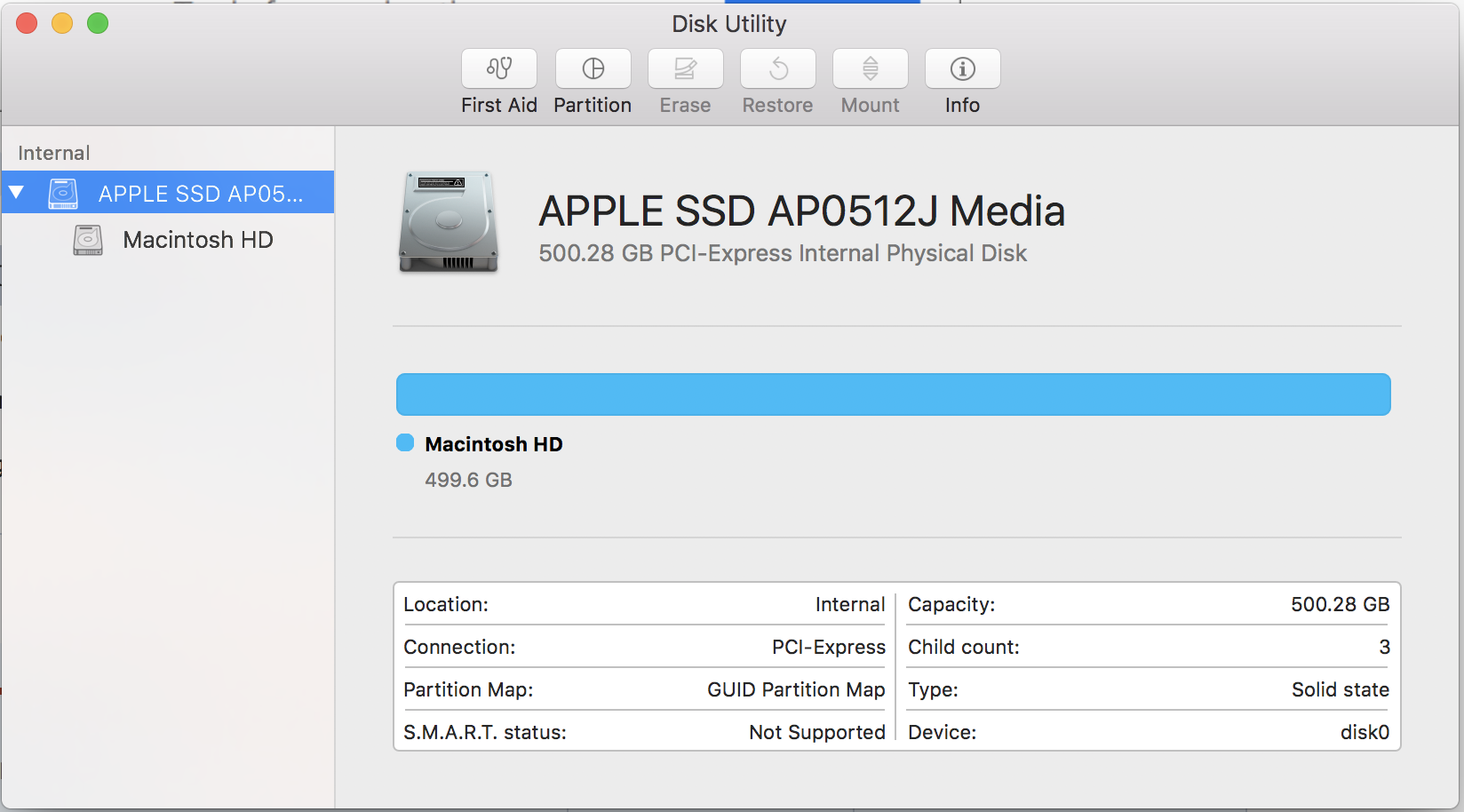Click the Child count value 3
The width and height of the screenshot is (1464, 812).
(x=1384, y=647)
